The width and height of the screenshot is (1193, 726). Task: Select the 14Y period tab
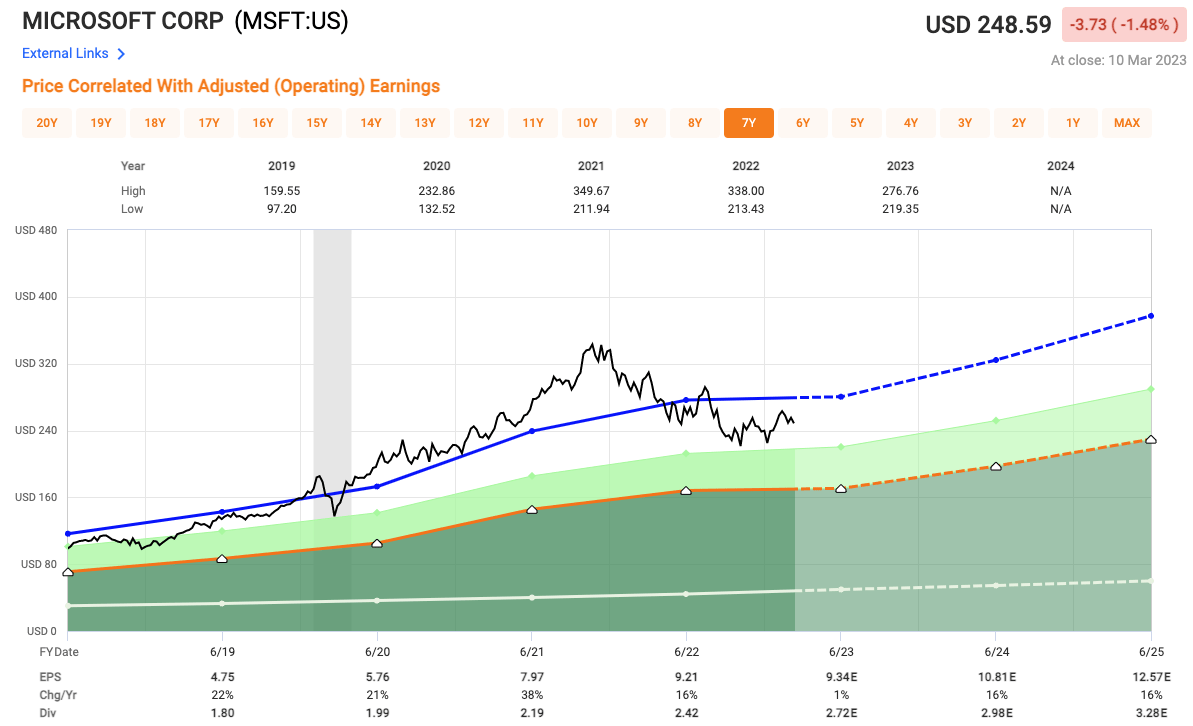tap(371, 122)
